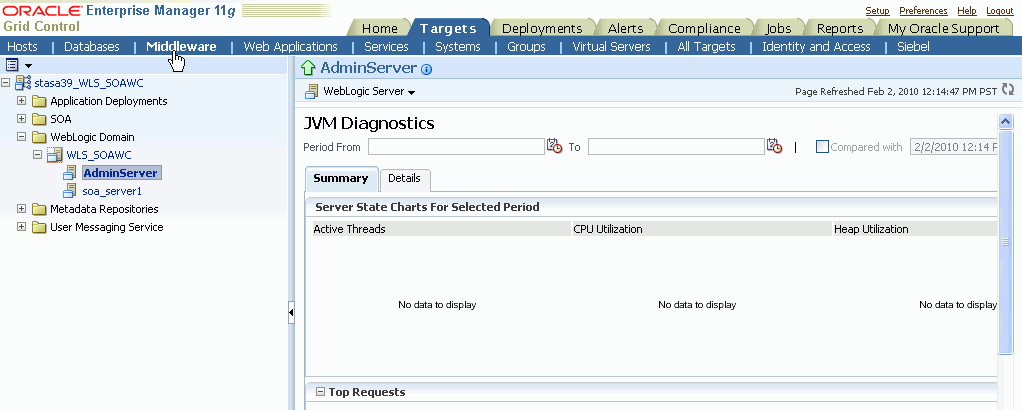The image size is (1022, 410).
Task: Click the Logout link
Action: click(1000, 10)
